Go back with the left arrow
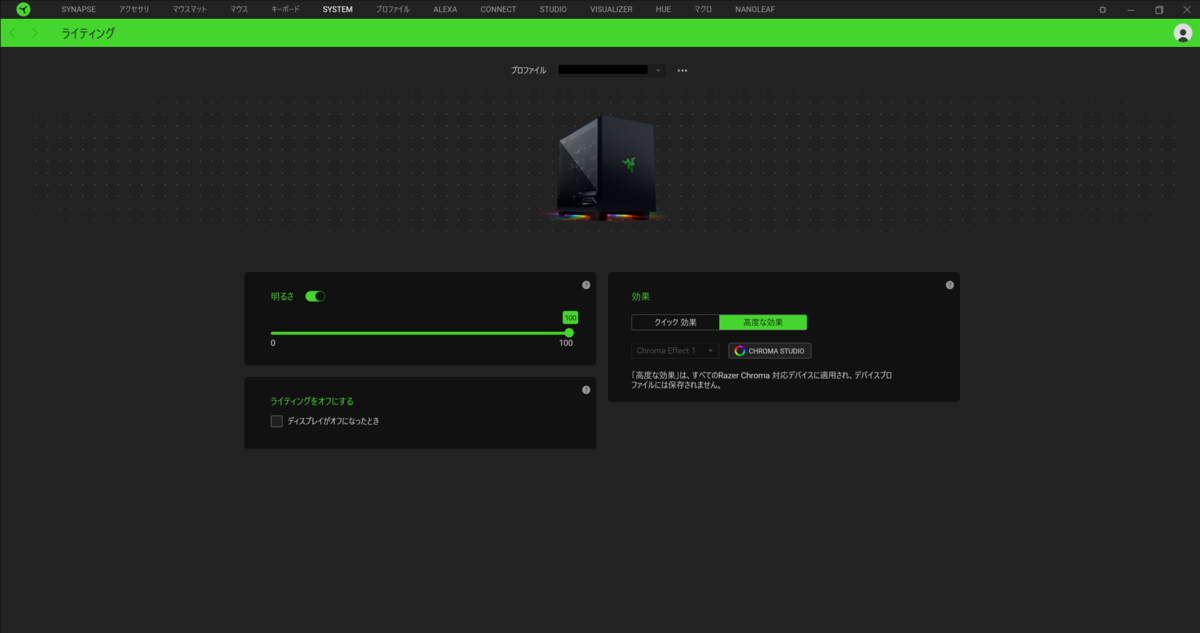 12,33
